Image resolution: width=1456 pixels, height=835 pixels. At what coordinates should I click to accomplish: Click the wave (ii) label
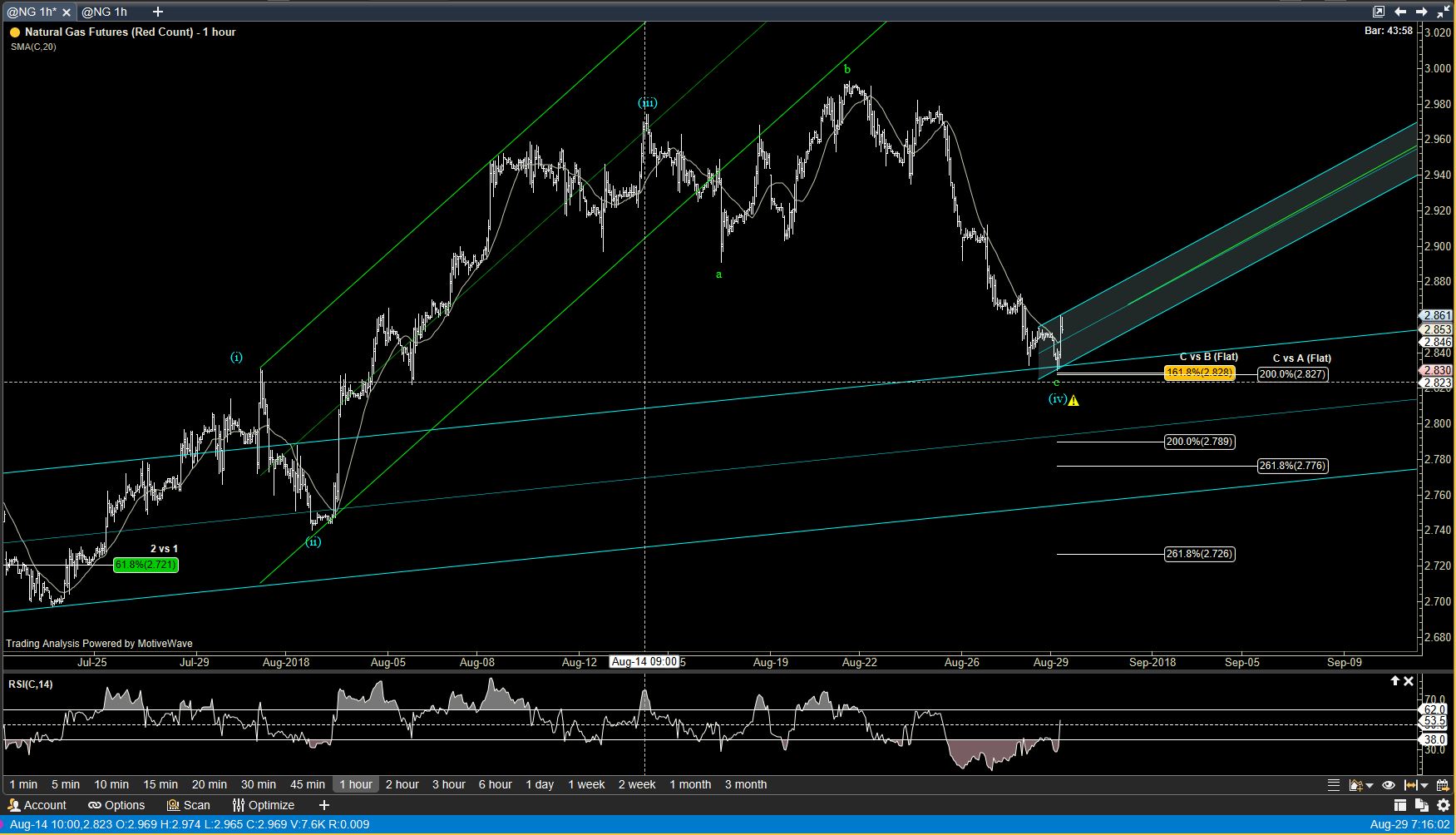313,542
